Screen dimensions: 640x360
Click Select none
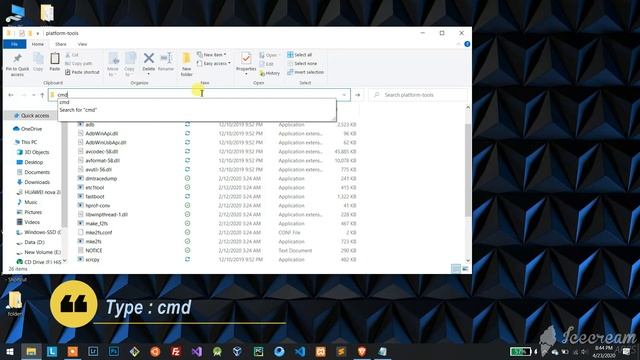302,63
